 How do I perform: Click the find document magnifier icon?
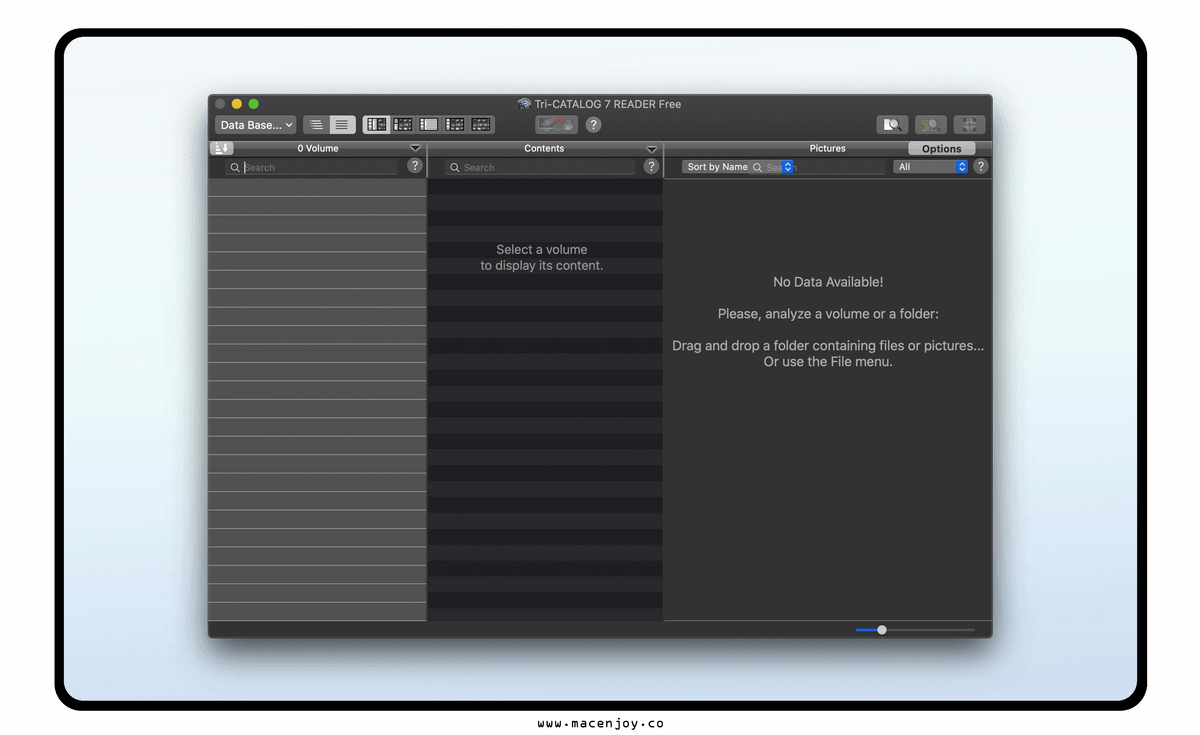[x=892, y=125]
